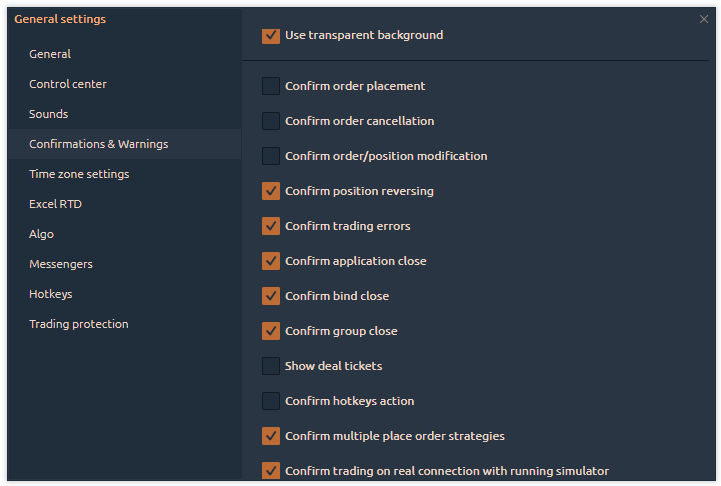Enable Confirm order cancellation checkbox
Screen dimensions: 721x486
pyautogui.click(x=271, y=121)
